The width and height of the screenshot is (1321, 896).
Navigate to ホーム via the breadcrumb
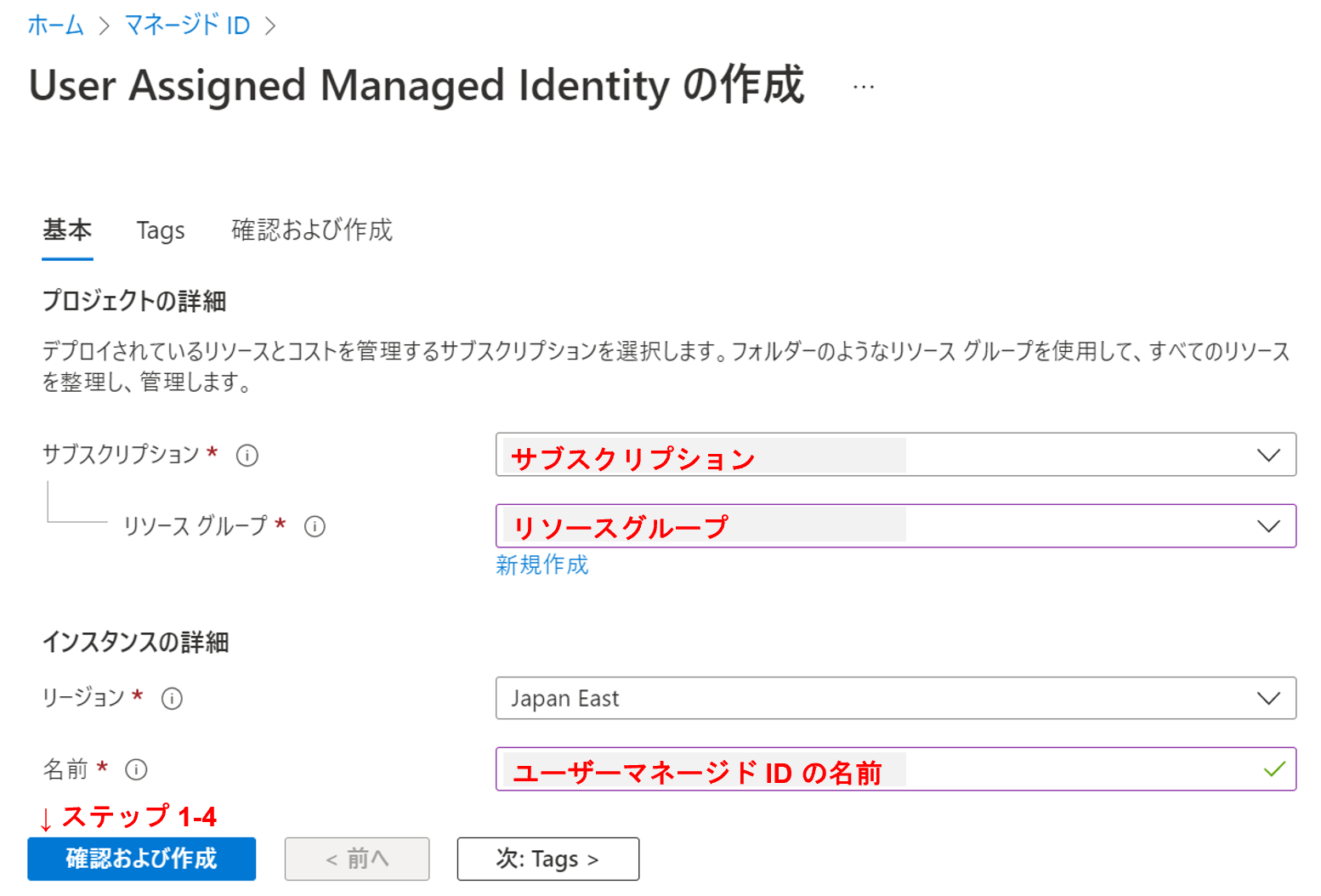tap(54, 25)
